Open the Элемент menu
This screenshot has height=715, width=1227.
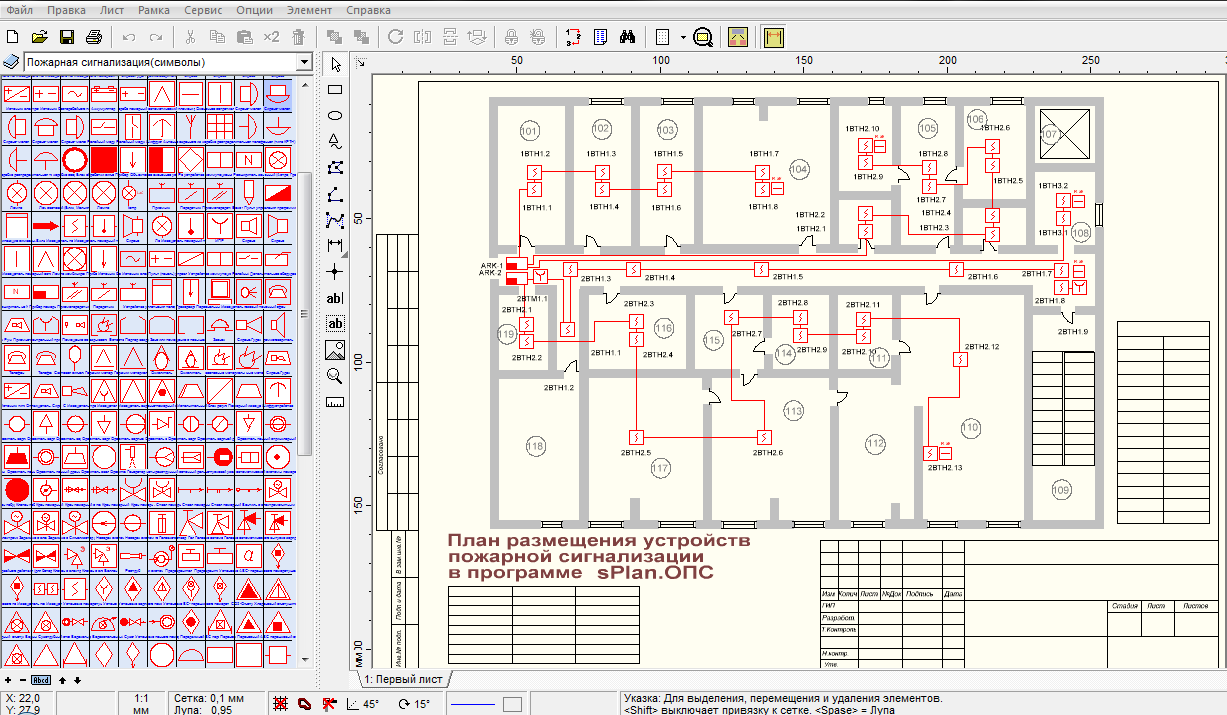pos(309,9)
